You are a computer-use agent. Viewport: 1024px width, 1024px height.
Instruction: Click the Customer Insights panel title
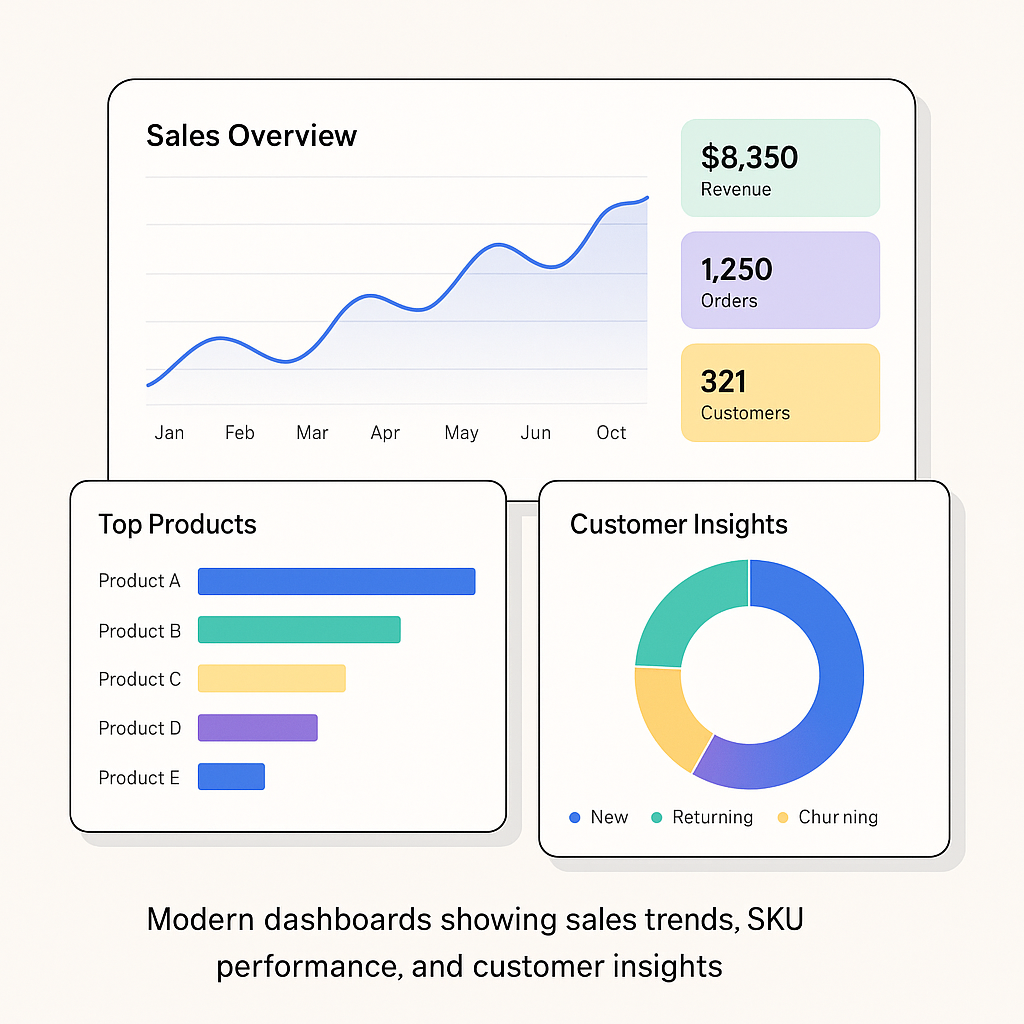click(x=678, y=525)
